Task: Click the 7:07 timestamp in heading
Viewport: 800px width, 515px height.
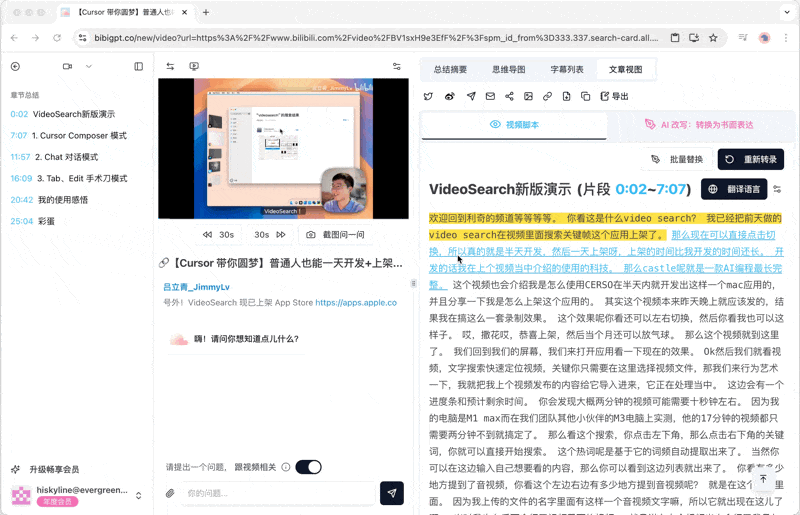Action: pyautogui.click(x=670, y=189)
